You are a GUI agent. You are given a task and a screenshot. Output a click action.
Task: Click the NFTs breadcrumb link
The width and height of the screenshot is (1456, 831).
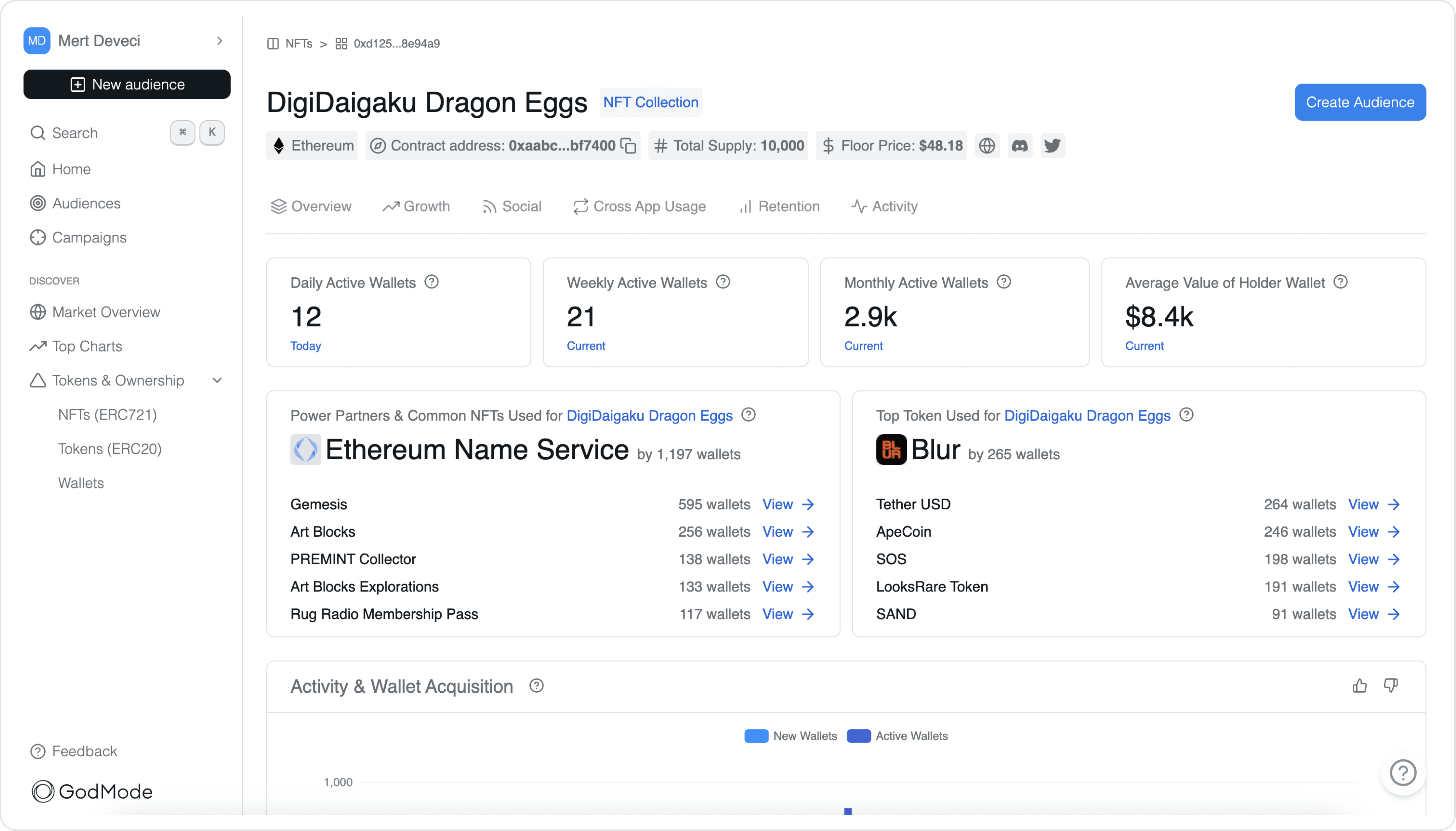[298, 43]
